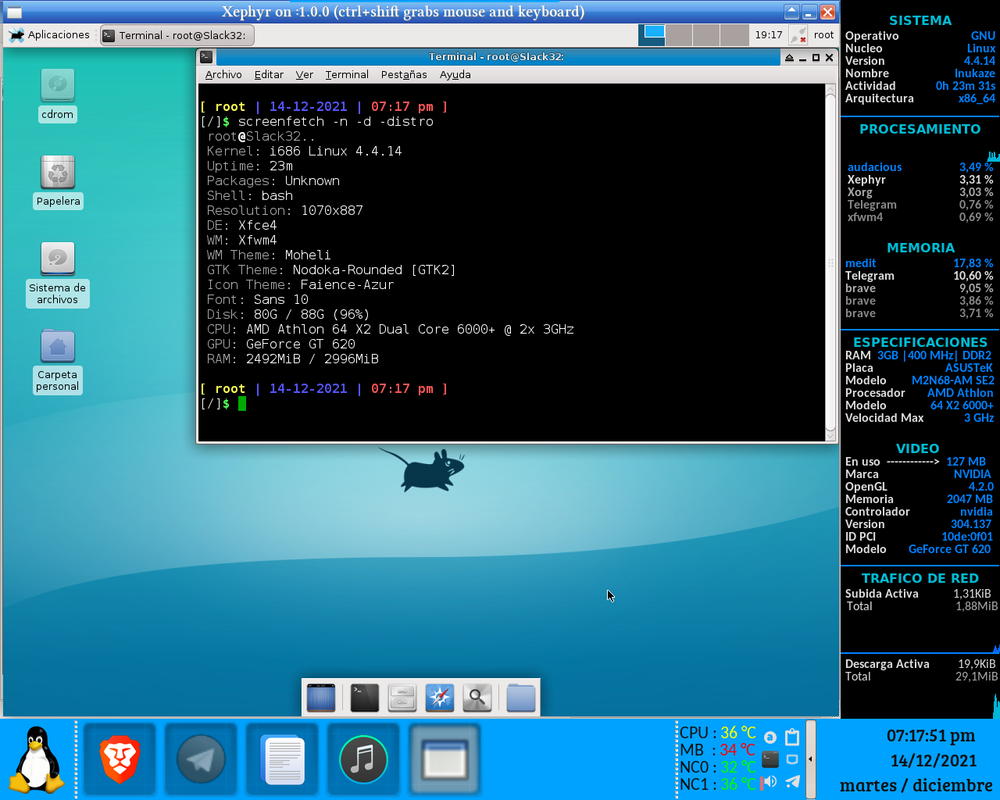Select the first active workspace in switcher
The width and height of the screenshot is (1000, 800).
pyautogui.click(x=652, y=35)
